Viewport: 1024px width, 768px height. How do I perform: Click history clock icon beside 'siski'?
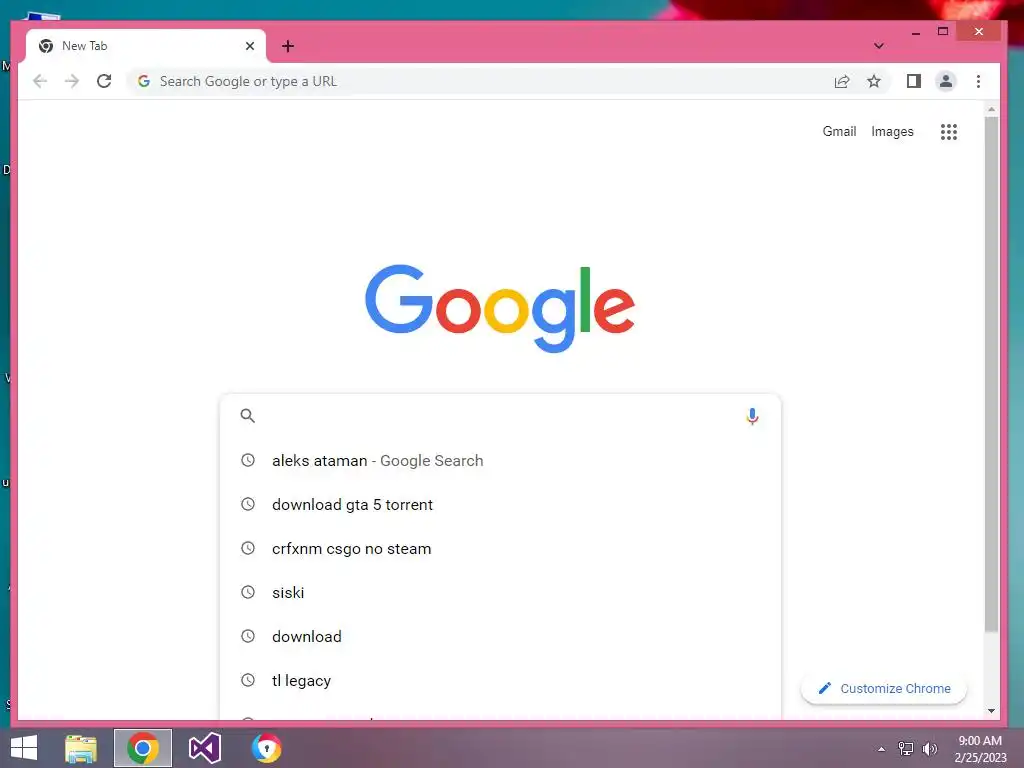248,592
